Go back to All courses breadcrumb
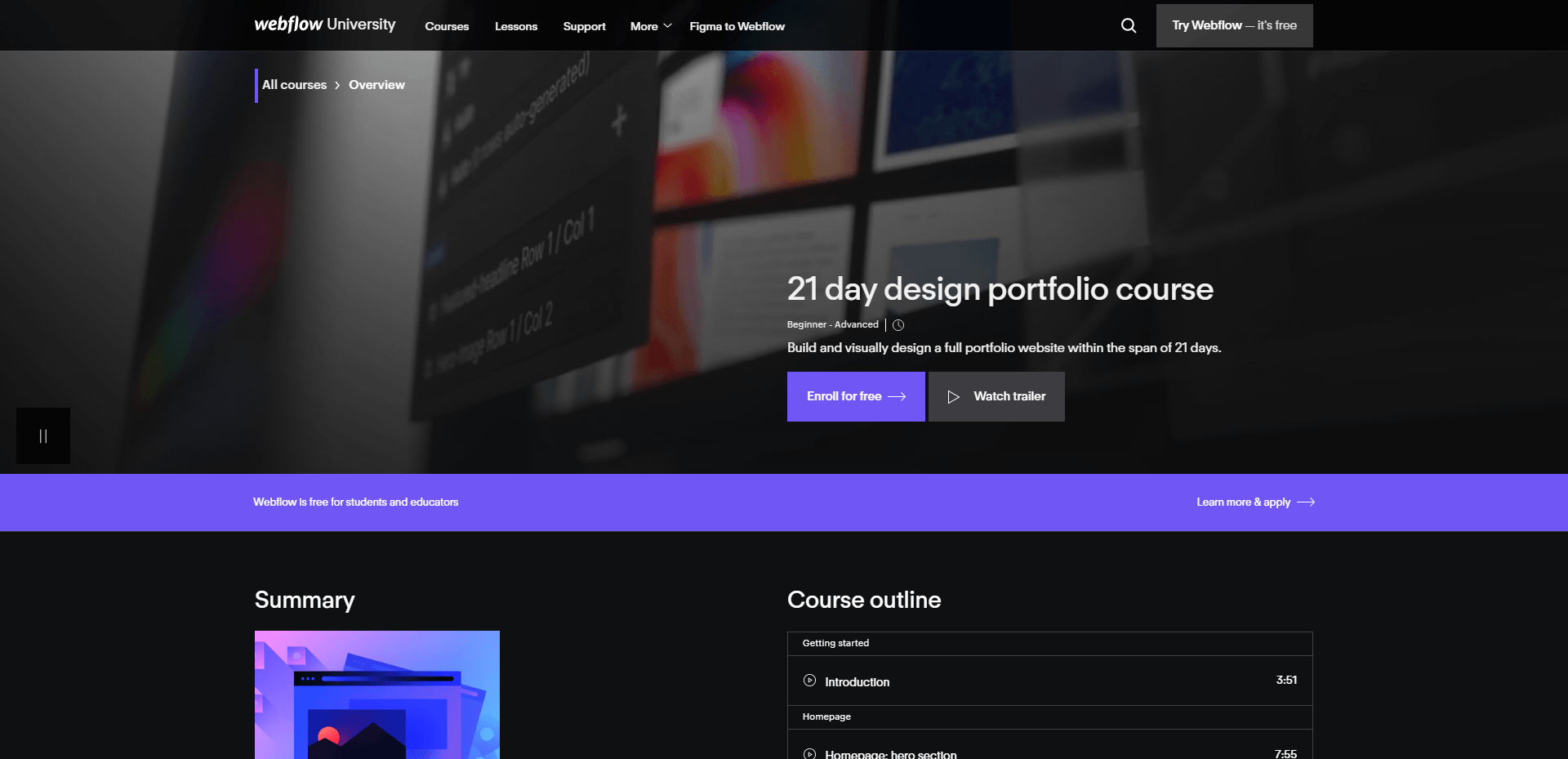 294,85
